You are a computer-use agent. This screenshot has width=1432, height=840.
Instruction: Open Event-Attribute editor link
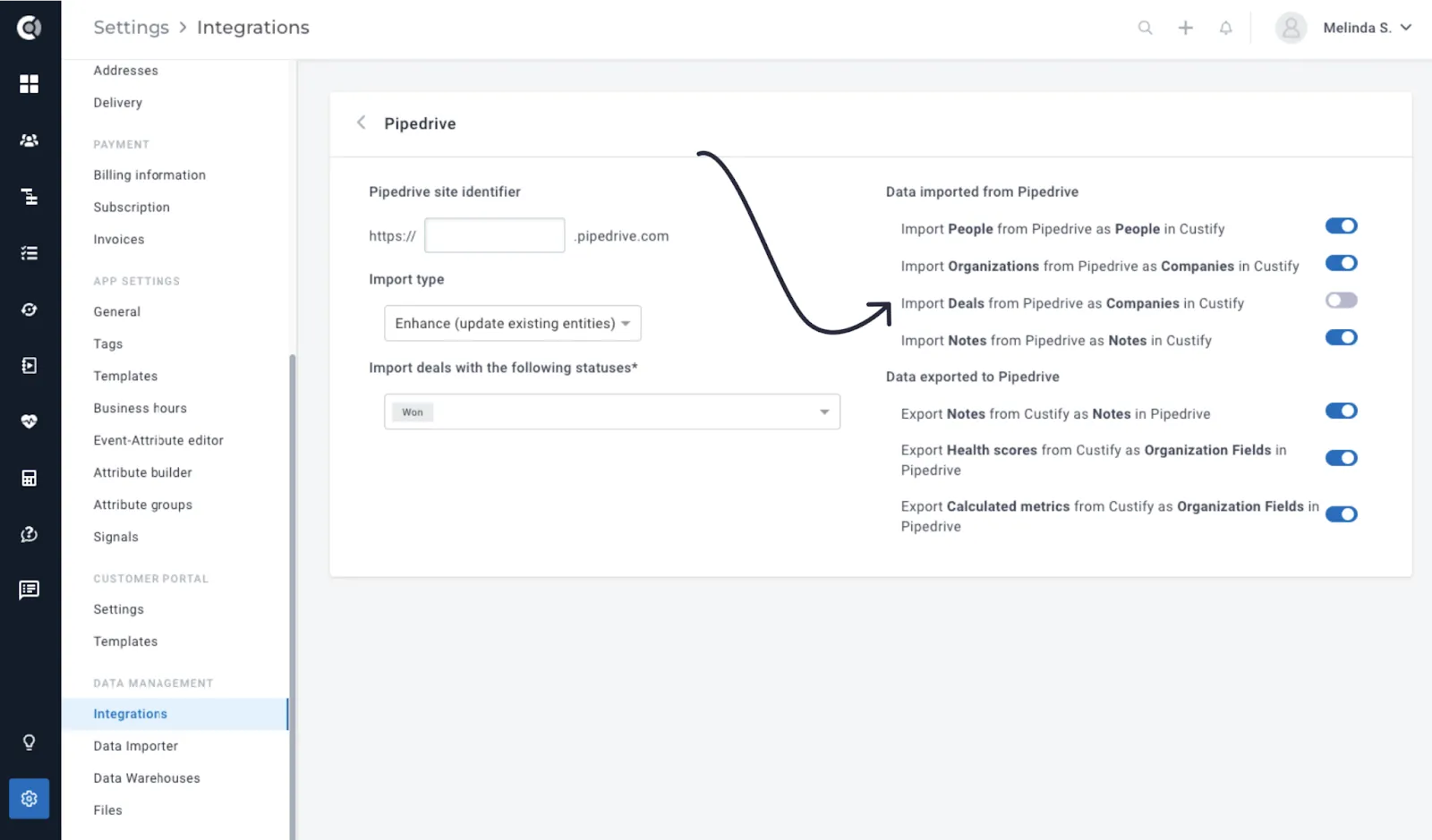[x=158, y=440]
